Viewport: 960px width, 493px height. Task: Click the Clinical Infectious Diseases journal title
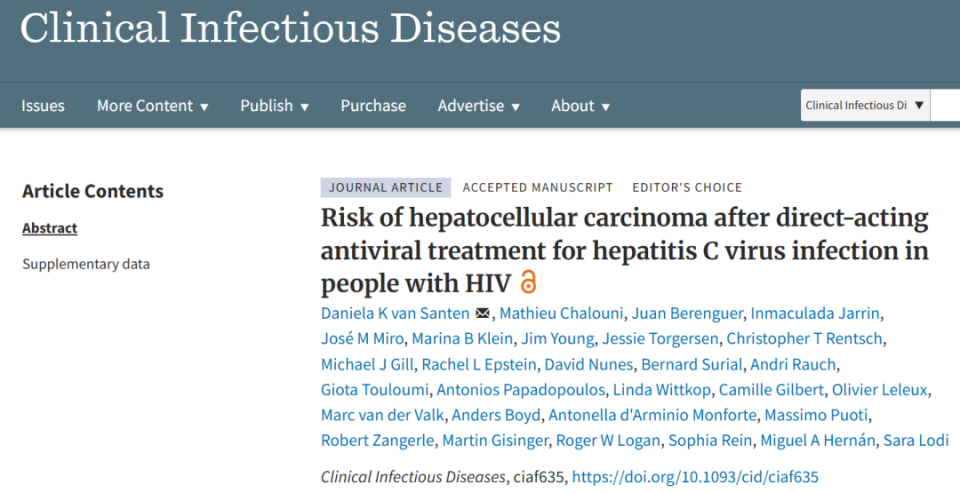click(x=290, y=28)
